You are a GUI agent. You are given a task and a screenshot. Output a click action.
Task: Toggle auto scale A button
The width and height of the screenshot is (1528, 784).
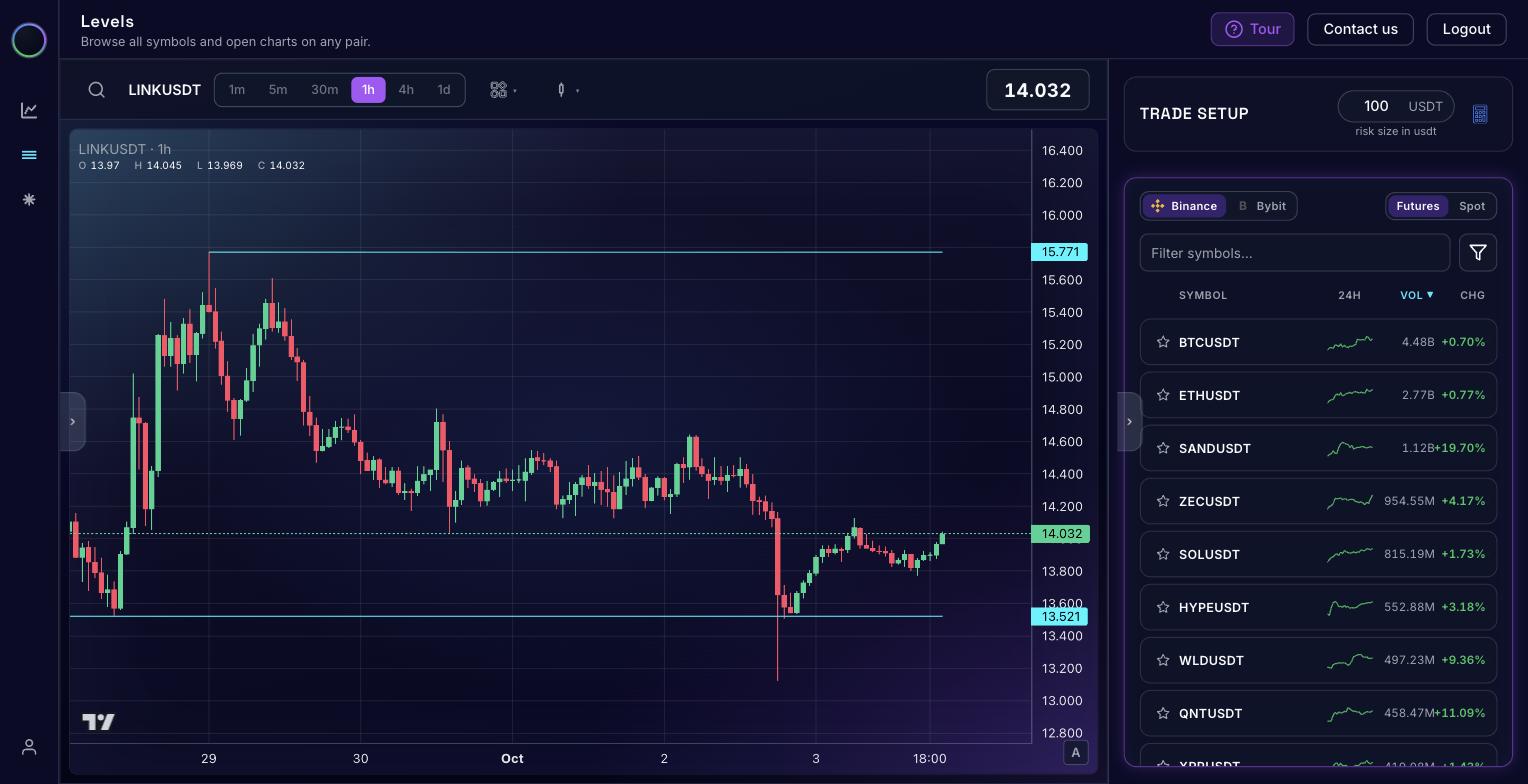[1076, 753]
